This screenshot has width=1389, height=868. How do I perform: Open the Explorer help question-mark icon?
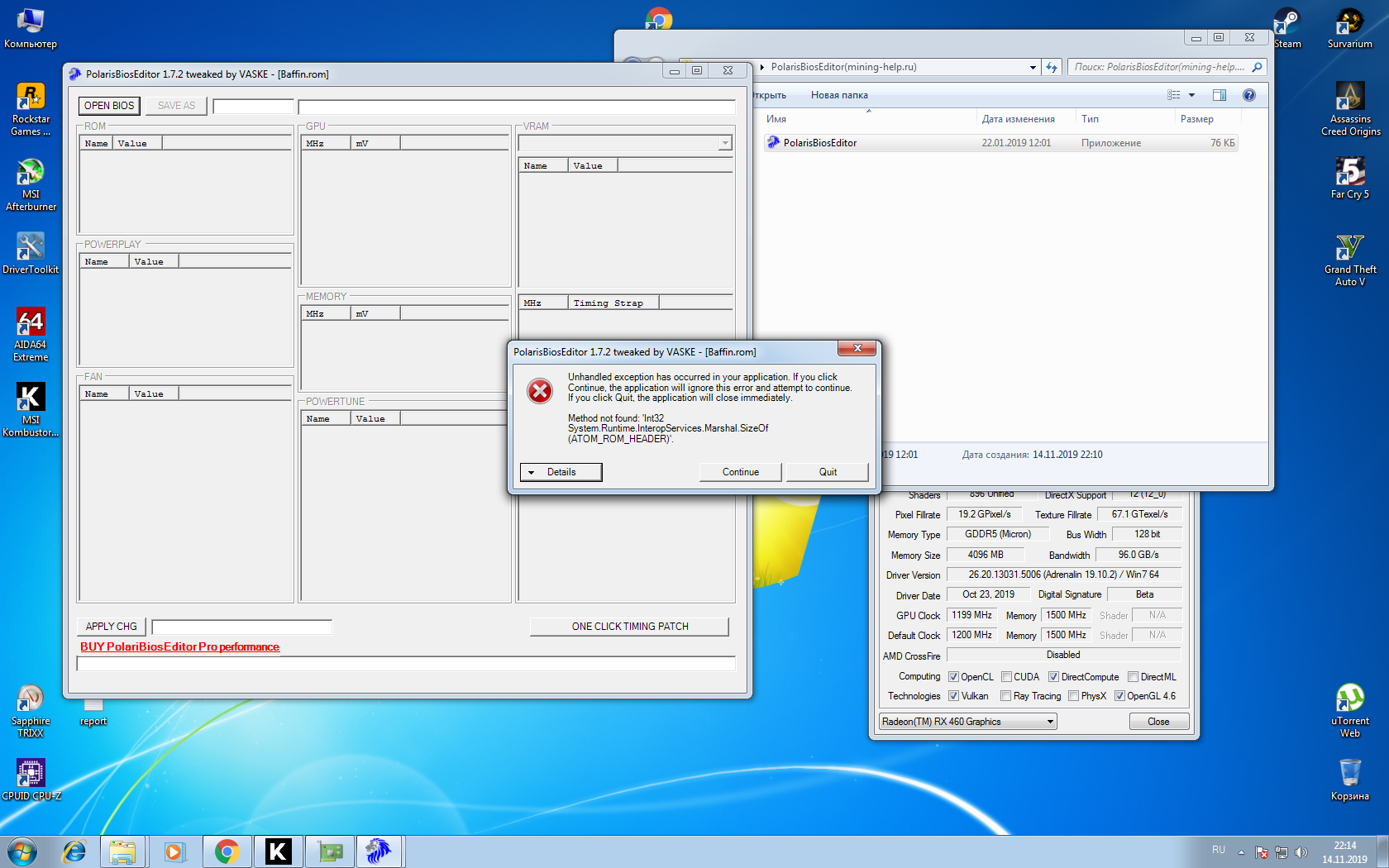1249,95
